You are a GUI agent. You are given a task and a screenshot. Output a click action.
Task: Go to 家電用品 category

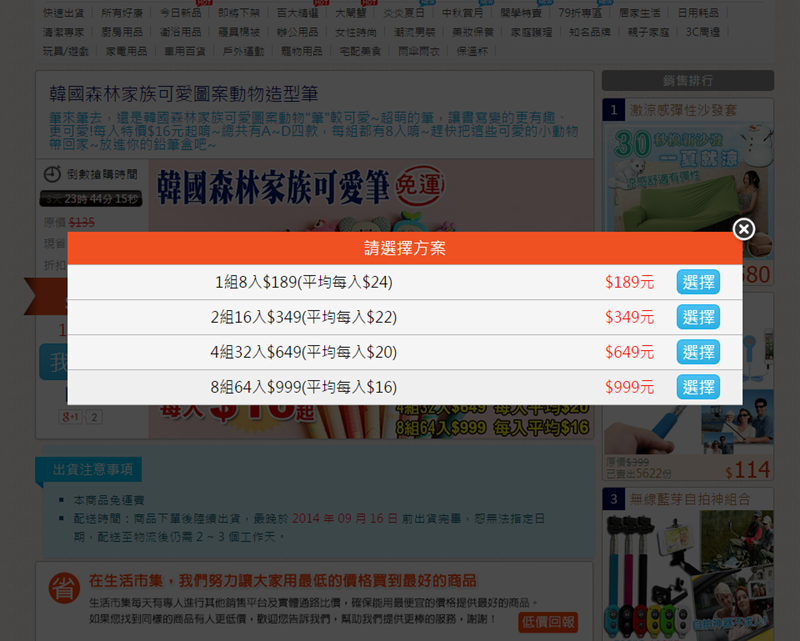tap(127, 52)
